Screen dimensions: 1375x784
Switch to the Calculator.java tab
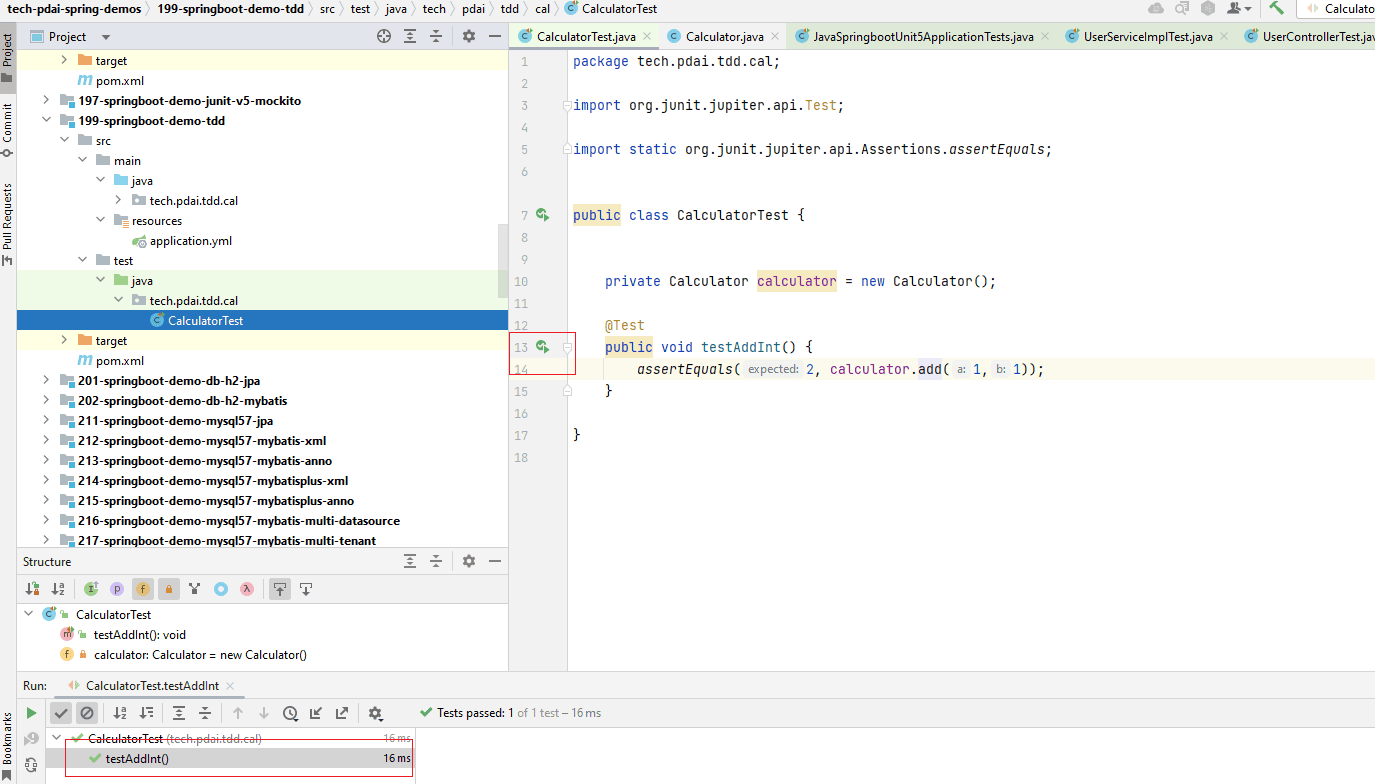tap(724, 37)
